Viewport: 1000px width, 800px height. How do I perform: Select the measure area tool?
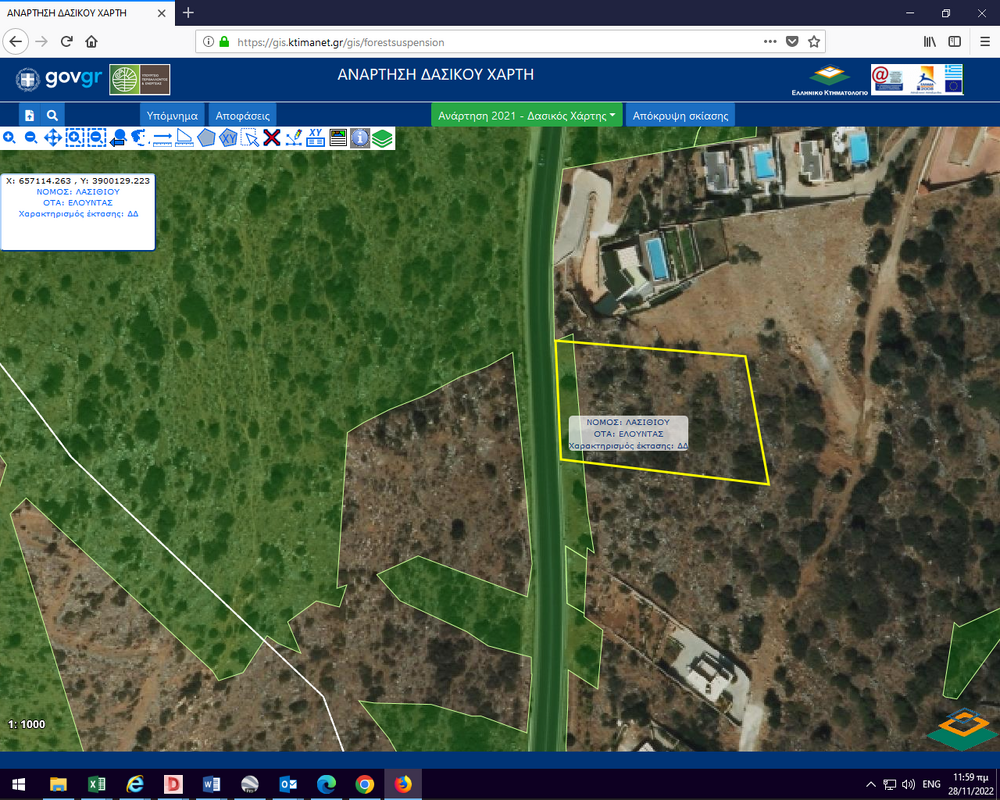(x=184, y=138)
